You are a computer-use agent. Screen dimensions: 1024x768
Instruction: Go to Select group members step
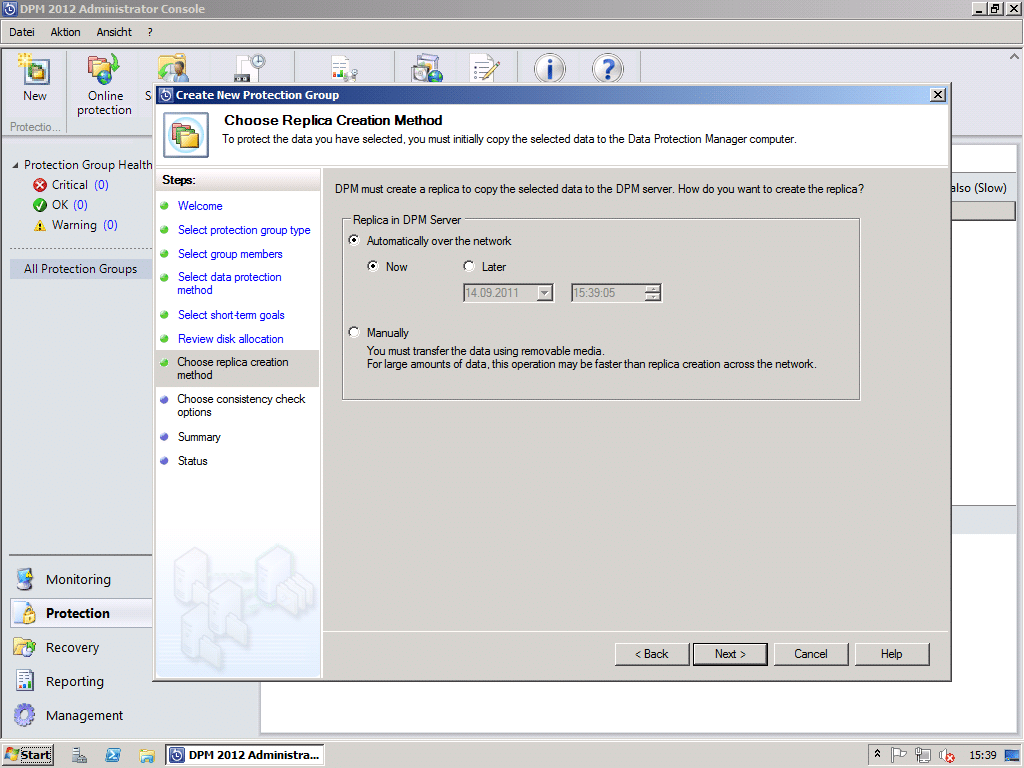click(x=230, y=254)
